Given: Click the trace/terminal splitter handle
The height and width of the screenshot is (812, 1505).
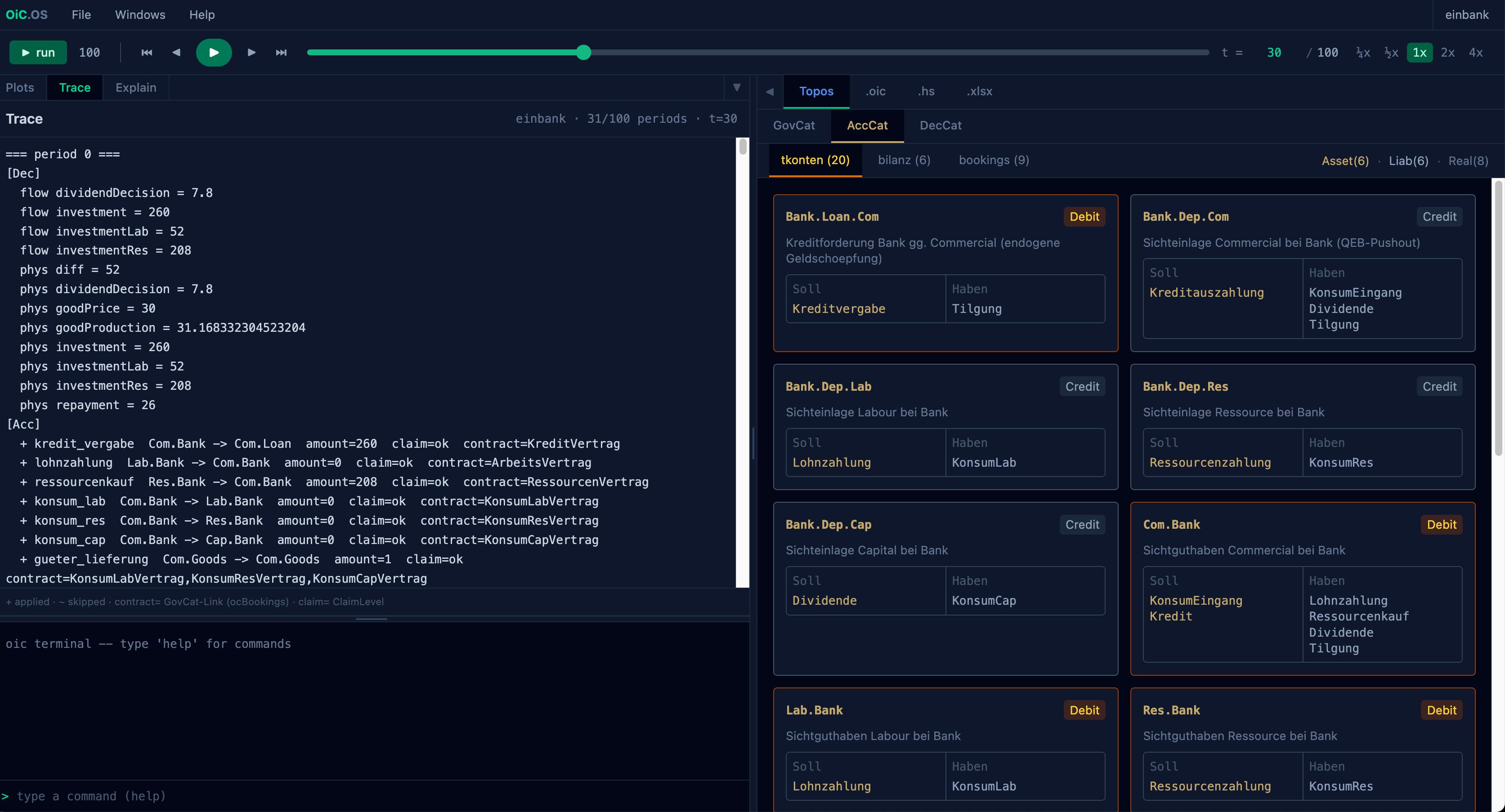Looking at the screenshot, I should pyautogui.click(x=372, y=619).
